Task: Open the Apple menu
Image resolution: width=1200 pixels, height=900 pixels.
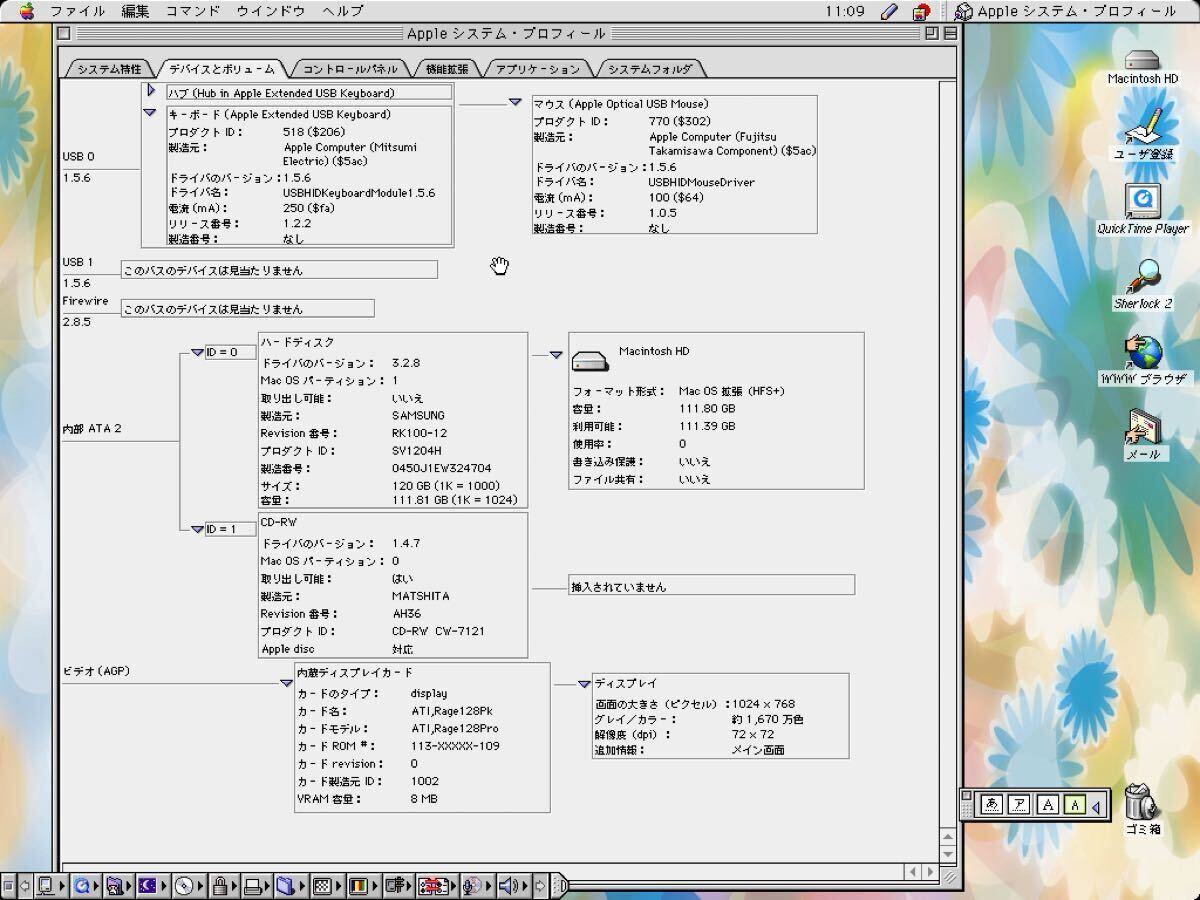Action: pyautogui.click(x=26, y=11)
